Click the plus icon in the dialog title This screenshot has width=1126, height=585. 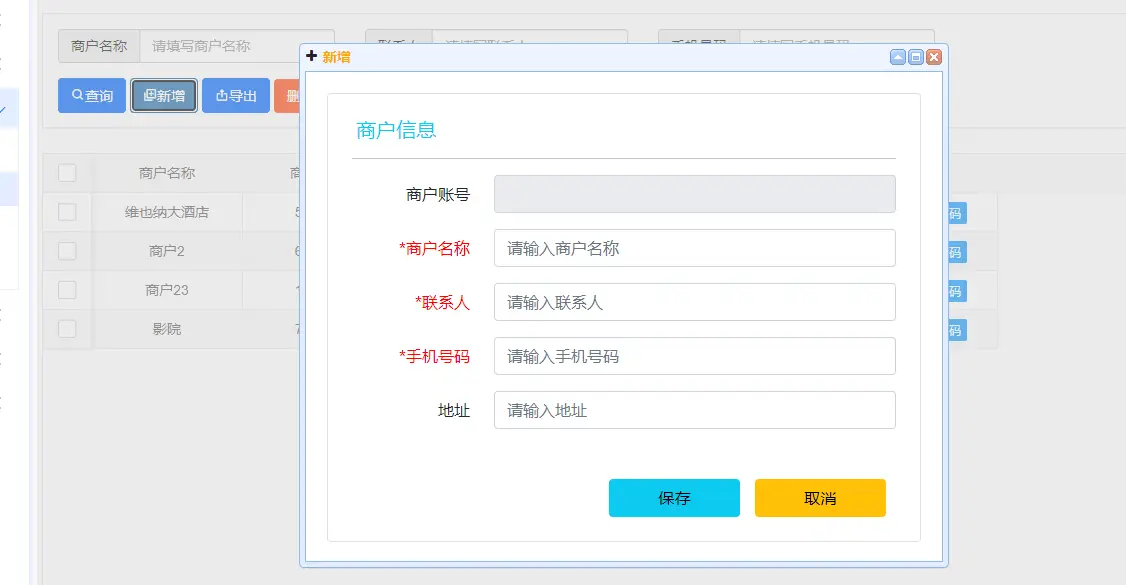tap(312, 57)
